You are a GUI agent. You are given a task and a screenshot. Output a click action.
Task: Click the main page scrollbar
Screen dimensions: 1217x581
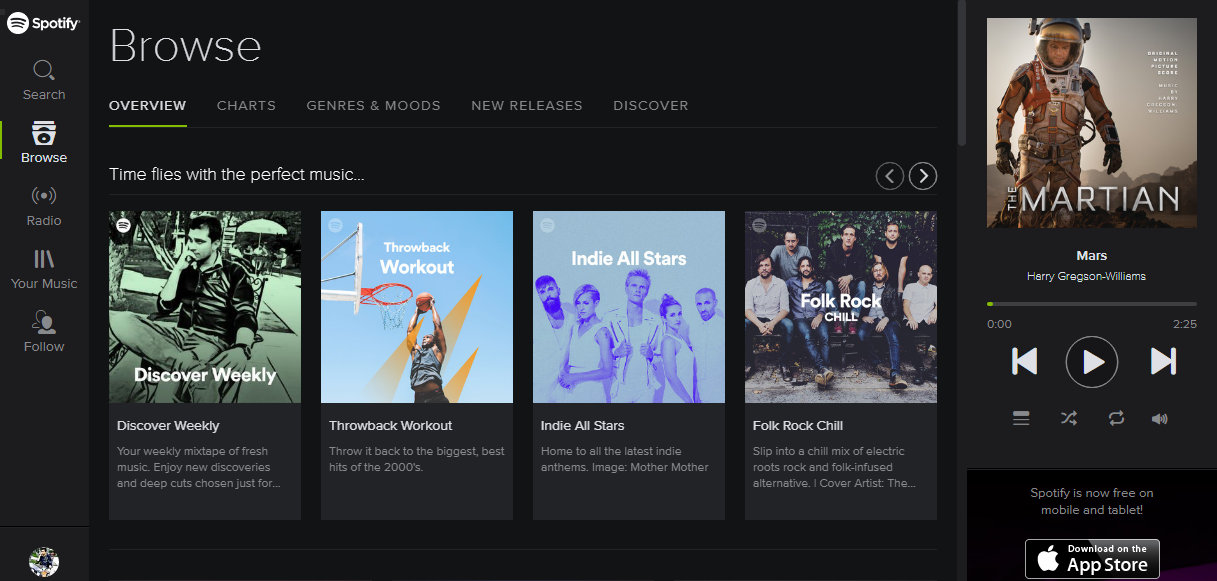[961, 73]
